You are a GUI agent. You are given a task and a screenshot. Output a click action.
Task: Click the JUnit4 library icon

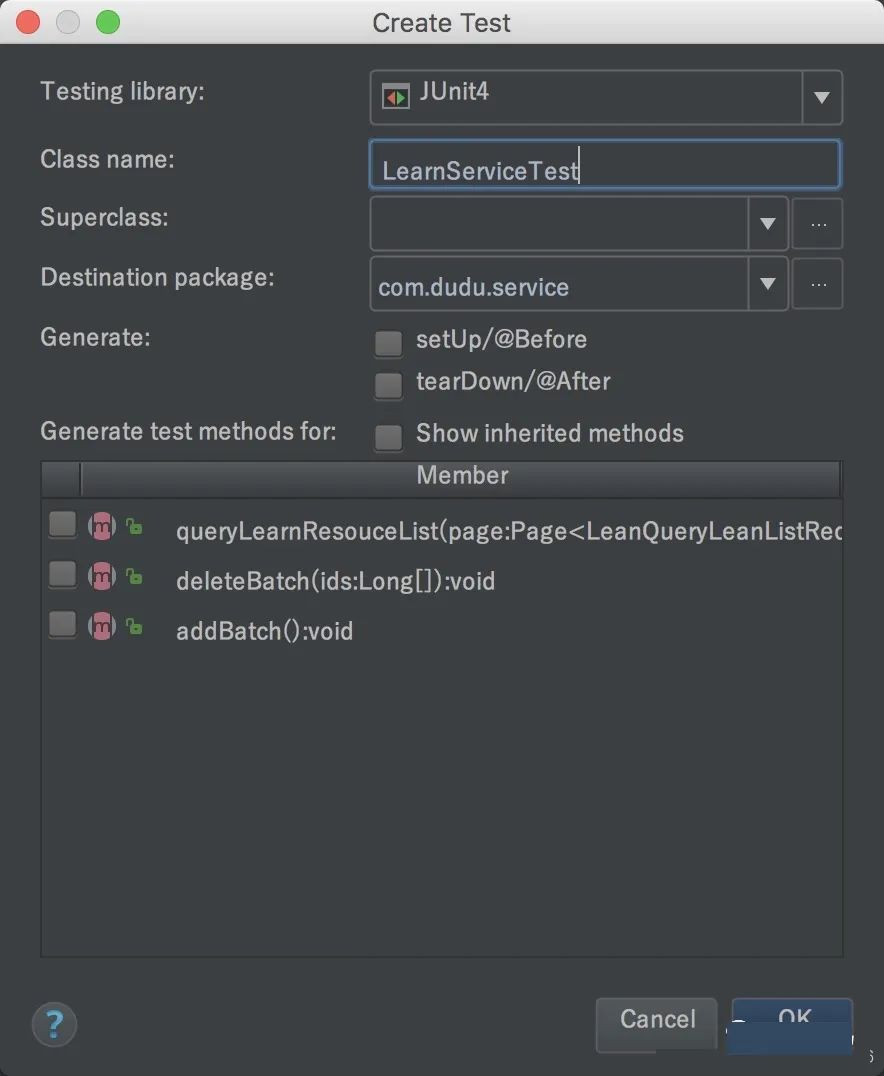[394, 97]
